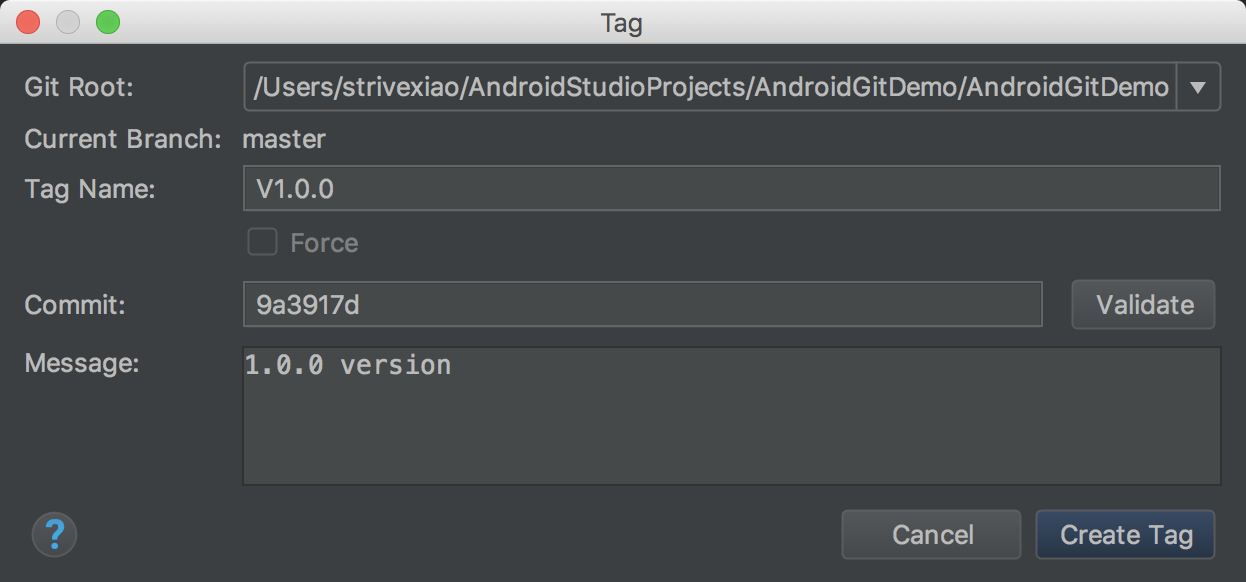Cancel the tag creation
This screenshot has height=582, width=1246.
pos(931,535)
